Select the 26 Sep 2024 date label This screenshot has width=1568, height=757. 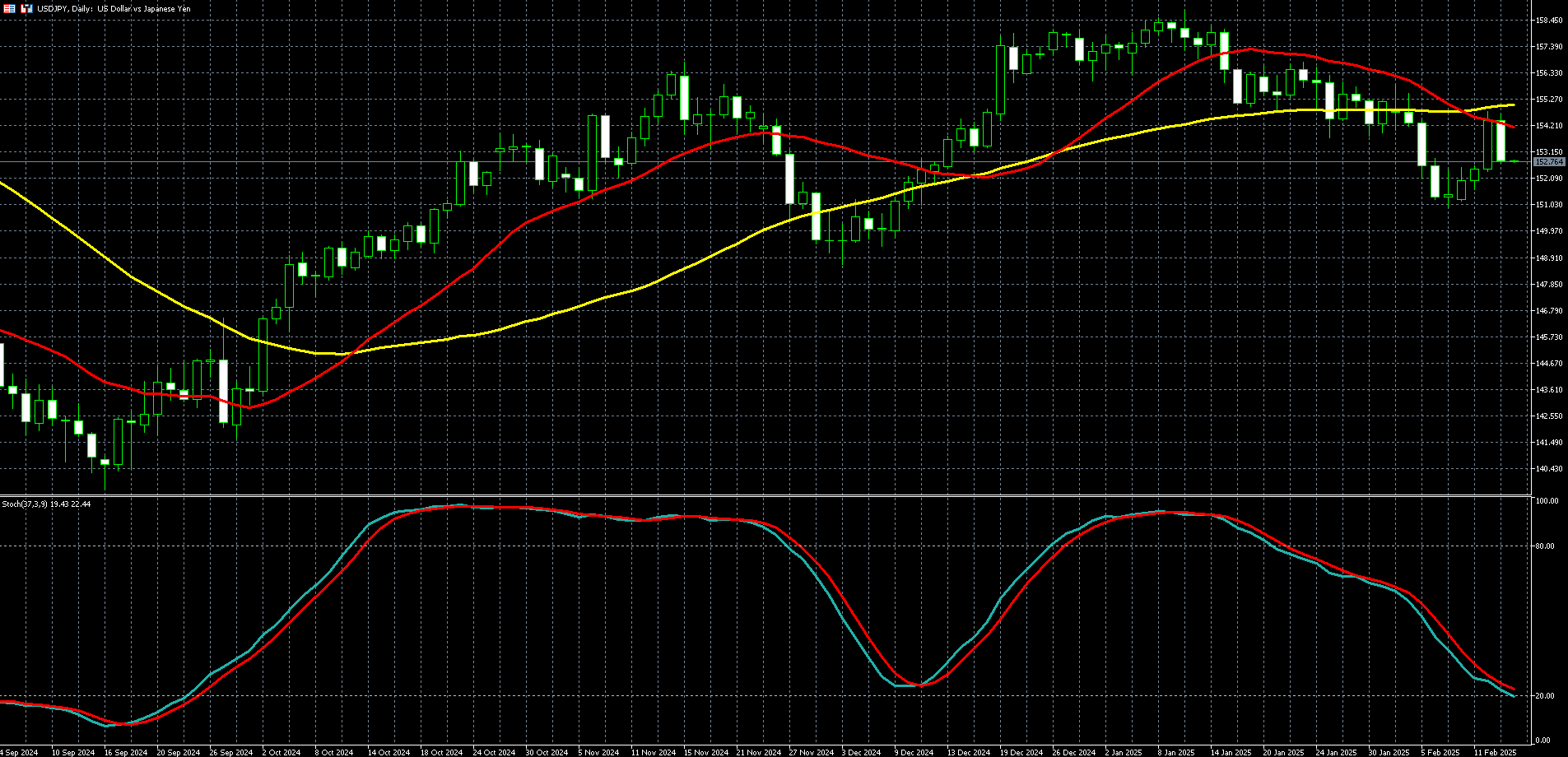tap(231, 753)
